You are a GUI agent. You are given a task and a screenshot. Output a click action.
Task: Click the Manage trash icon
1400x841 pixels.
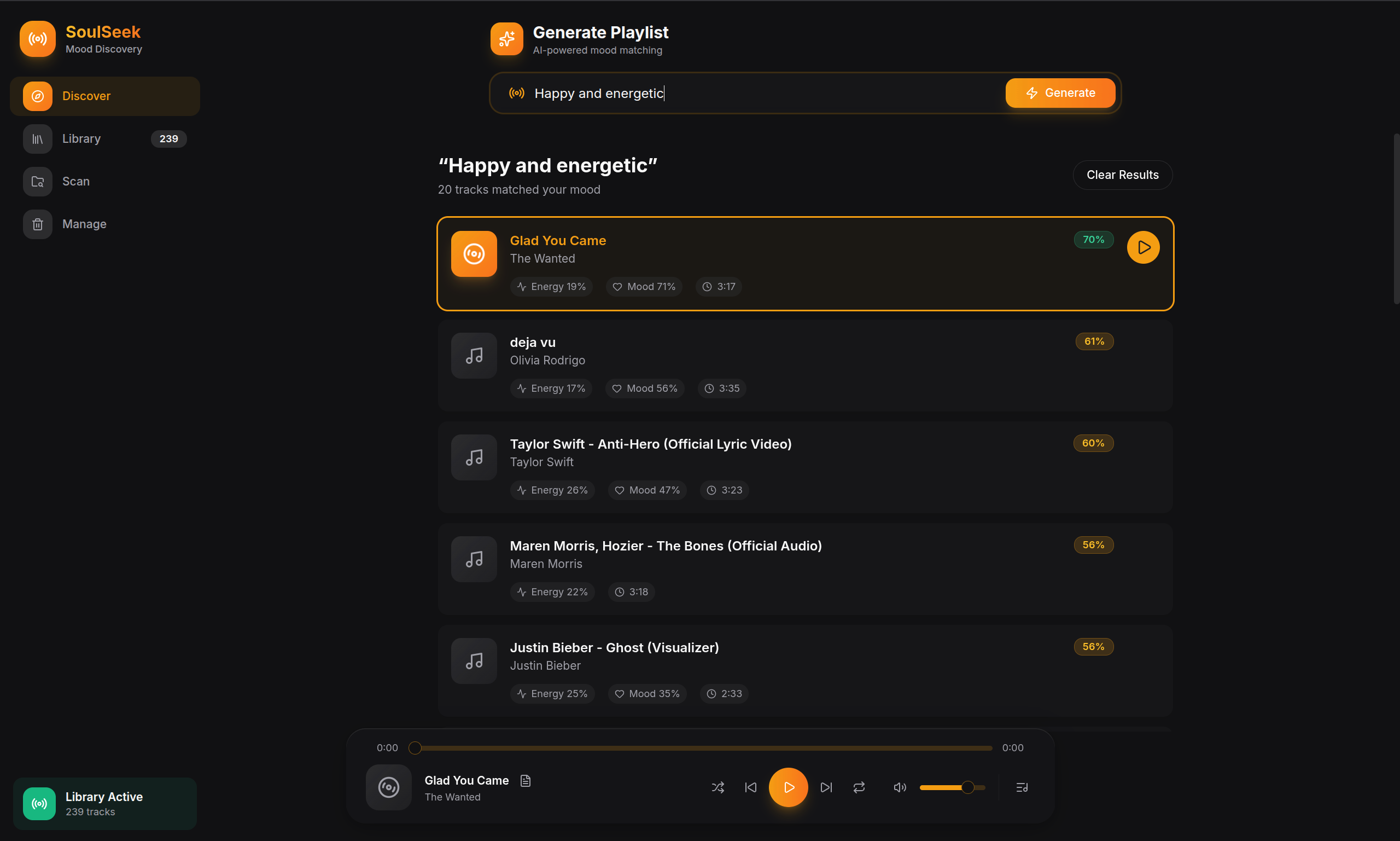(37, 224)
